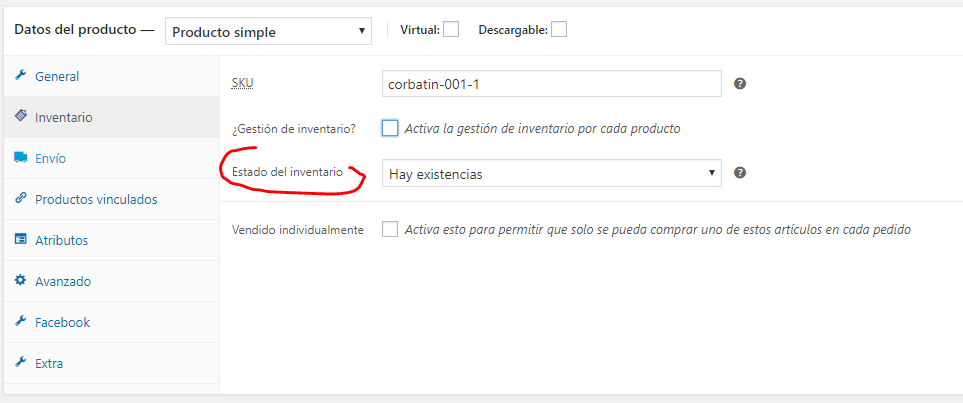Click the Inventario tag icon
Screen dimensions: 963x403
(20, 117)
